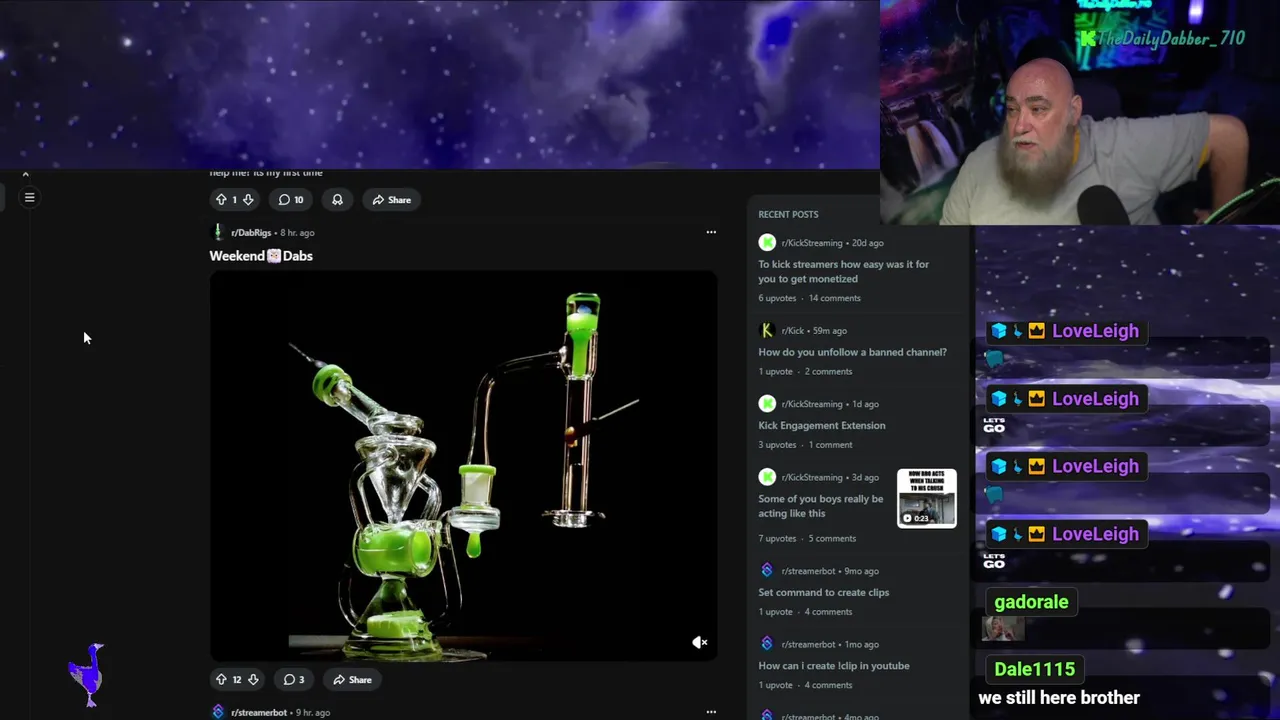Open overflow menu on Weekend Dabs post
This screenshot has height=720, width=1280.
pyautogui.click(x=711, y=232)
